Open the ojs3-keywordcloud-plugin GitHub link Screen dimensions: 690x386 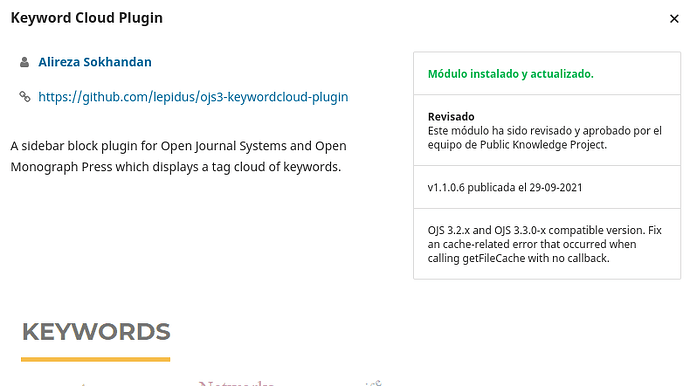(x=193, y=97)
